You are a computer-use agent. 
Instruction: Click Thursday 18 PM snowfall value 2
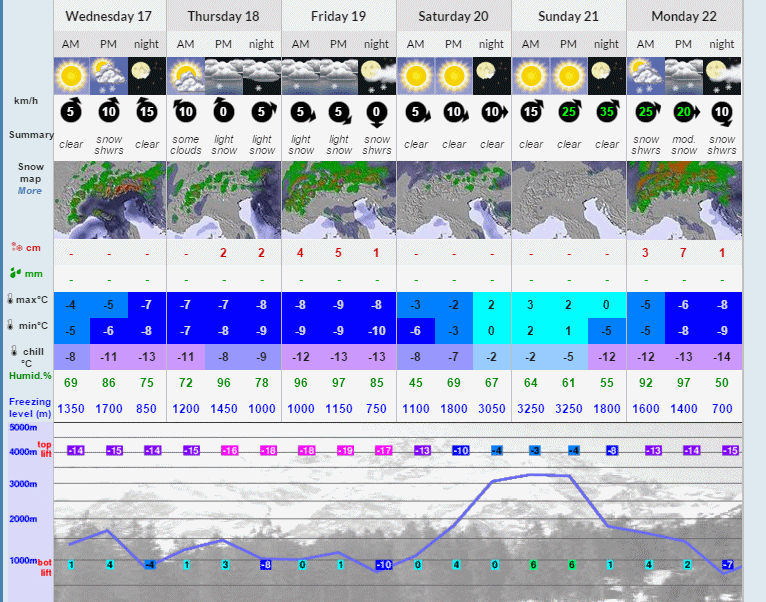click(223, 253)
